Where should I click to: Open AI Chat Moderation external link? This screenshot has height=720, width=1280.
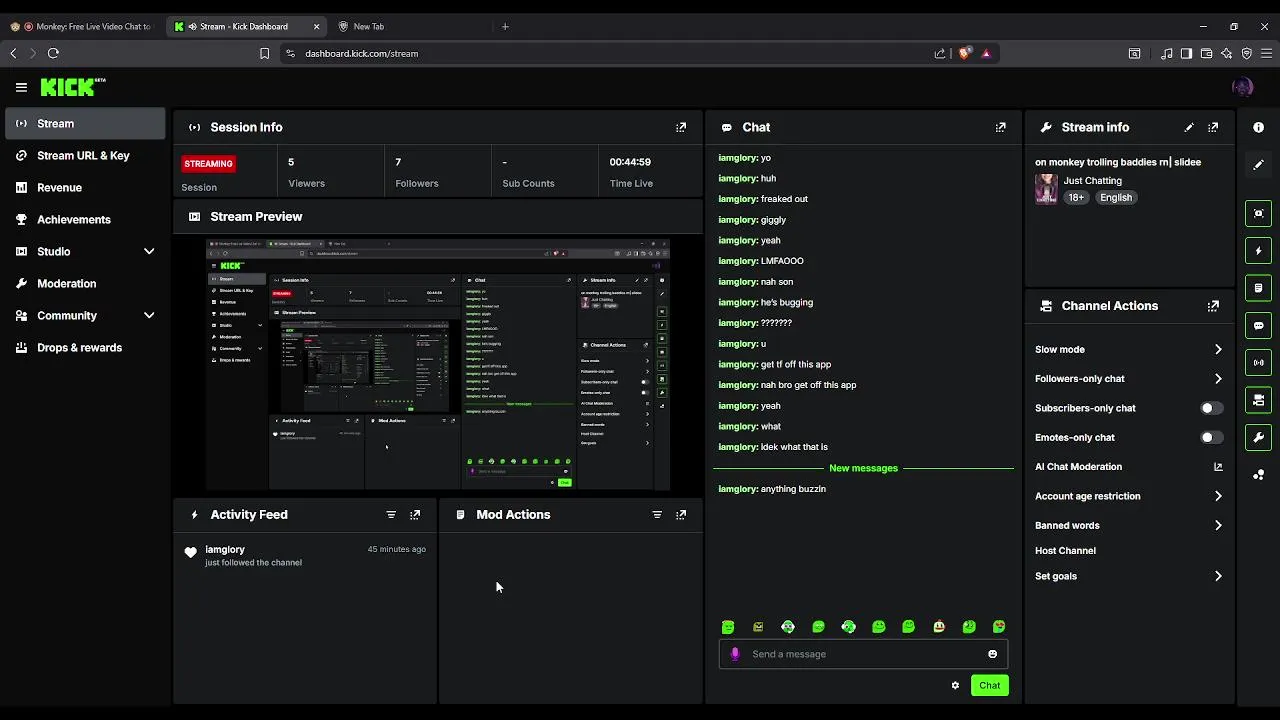(1218, 467)
